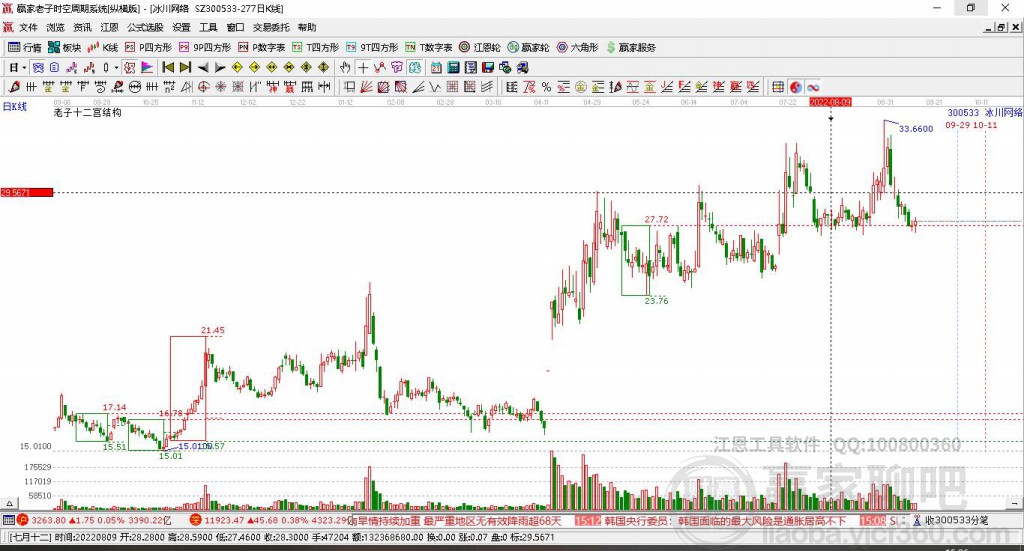Screen dimensions: 1024x551
Task: Open the P数字表 tool
Action: point(262,47)
